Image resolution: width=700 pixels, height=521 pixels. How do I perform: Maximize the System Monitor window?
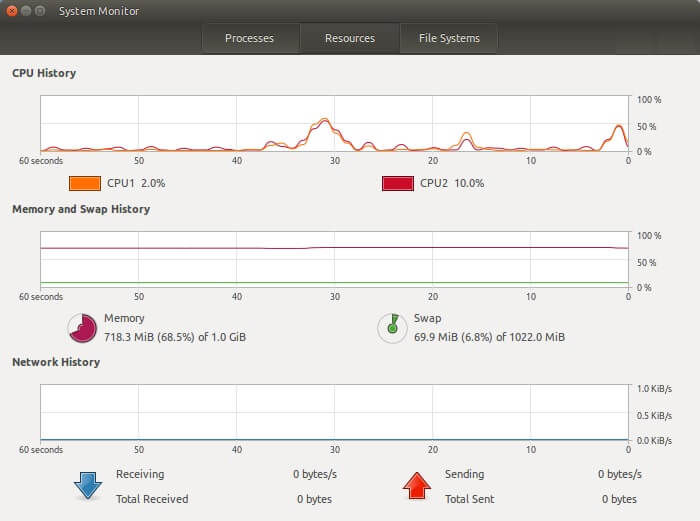(x=40, y=11)
